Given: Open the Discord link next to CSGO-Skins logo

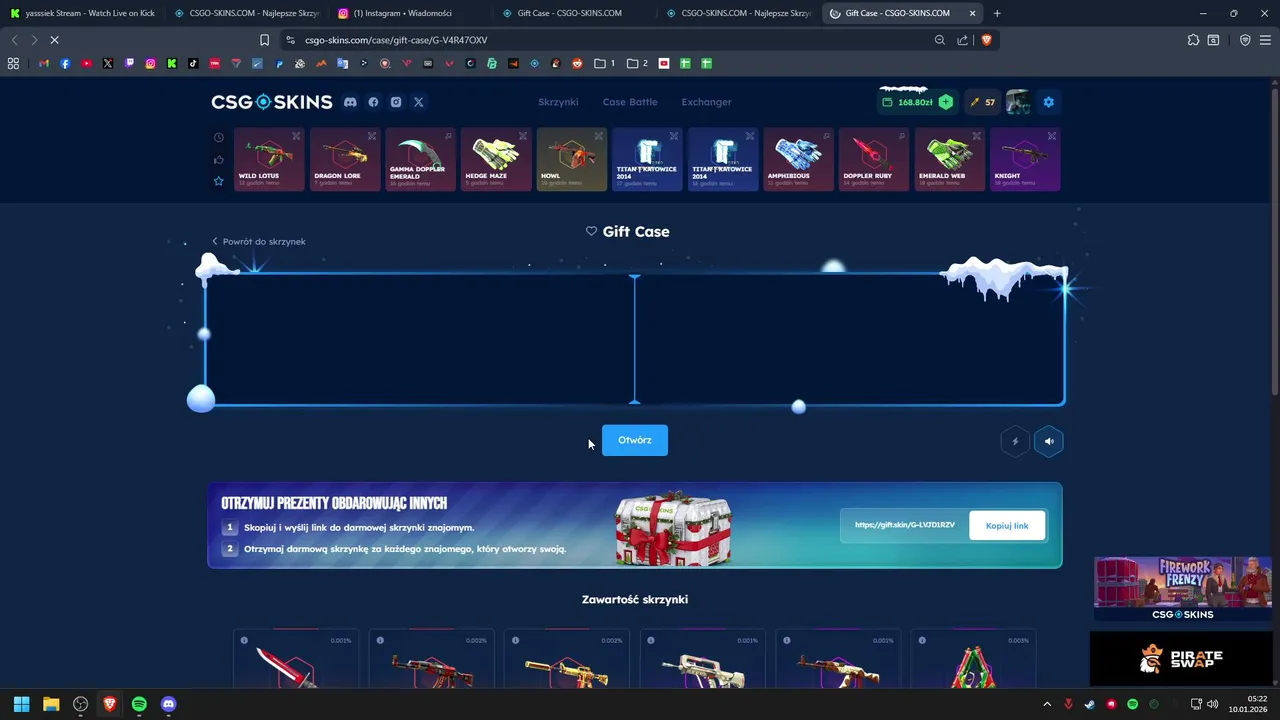Looking at the screenshot, I should [350, 102].
